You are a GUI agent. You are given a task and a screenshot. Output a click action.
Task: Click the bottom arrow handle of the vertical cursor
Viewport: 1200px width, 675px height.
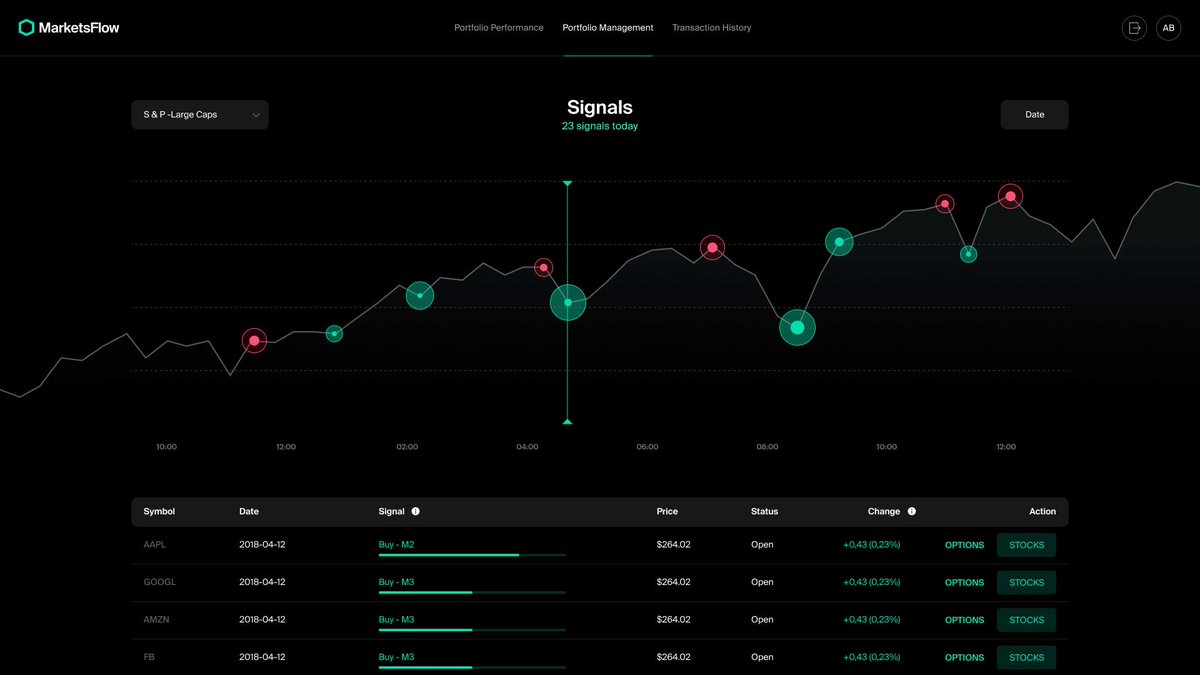pos(567,421)
